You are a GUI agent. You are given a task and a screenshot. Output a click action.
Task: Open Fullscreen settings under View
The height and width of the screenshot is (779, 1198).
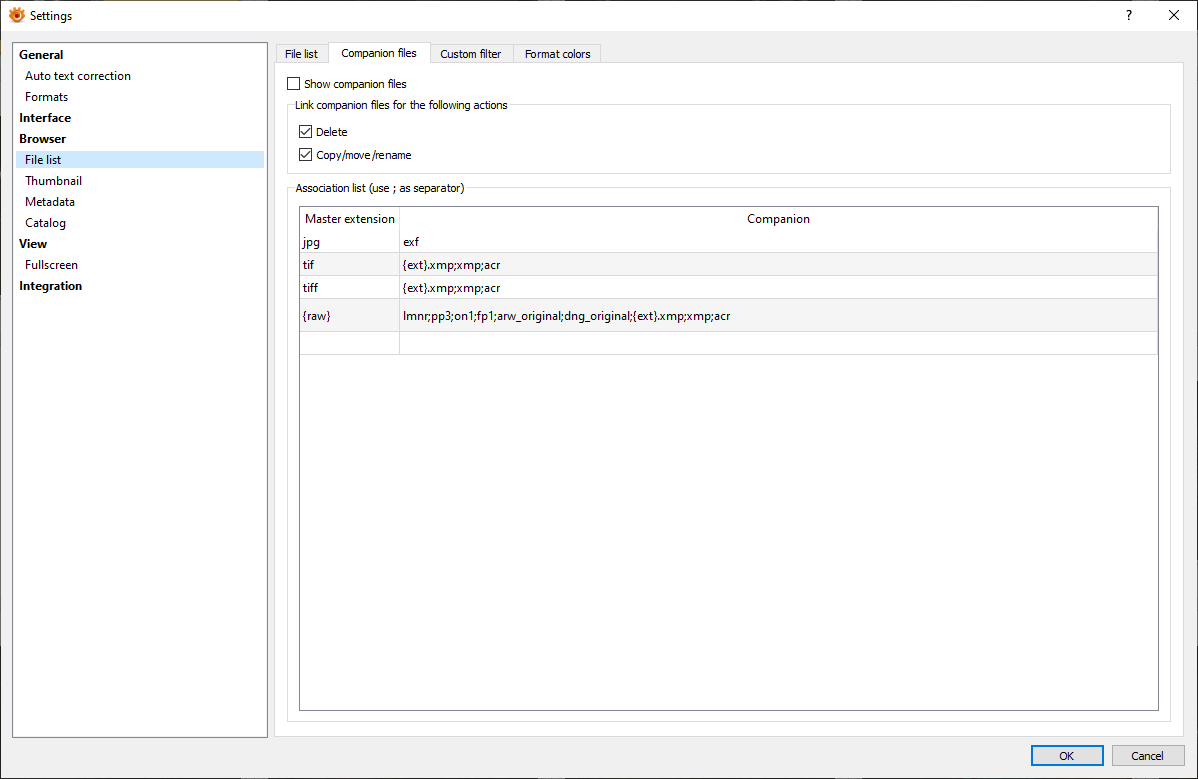tap(51, 265)
